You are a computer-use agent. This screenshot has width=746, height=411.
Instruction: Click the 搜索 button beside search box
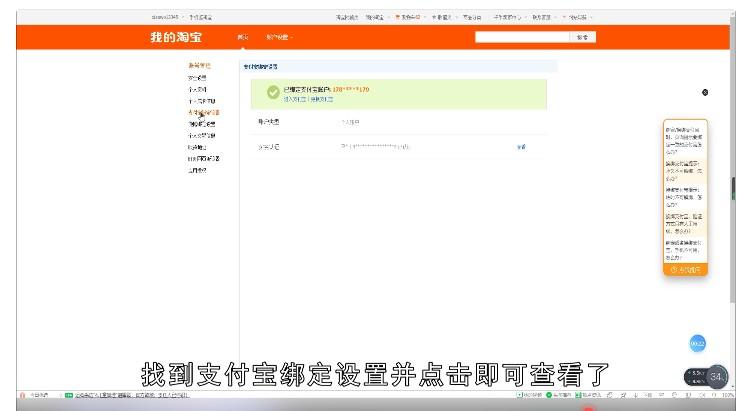click(582, 37)
